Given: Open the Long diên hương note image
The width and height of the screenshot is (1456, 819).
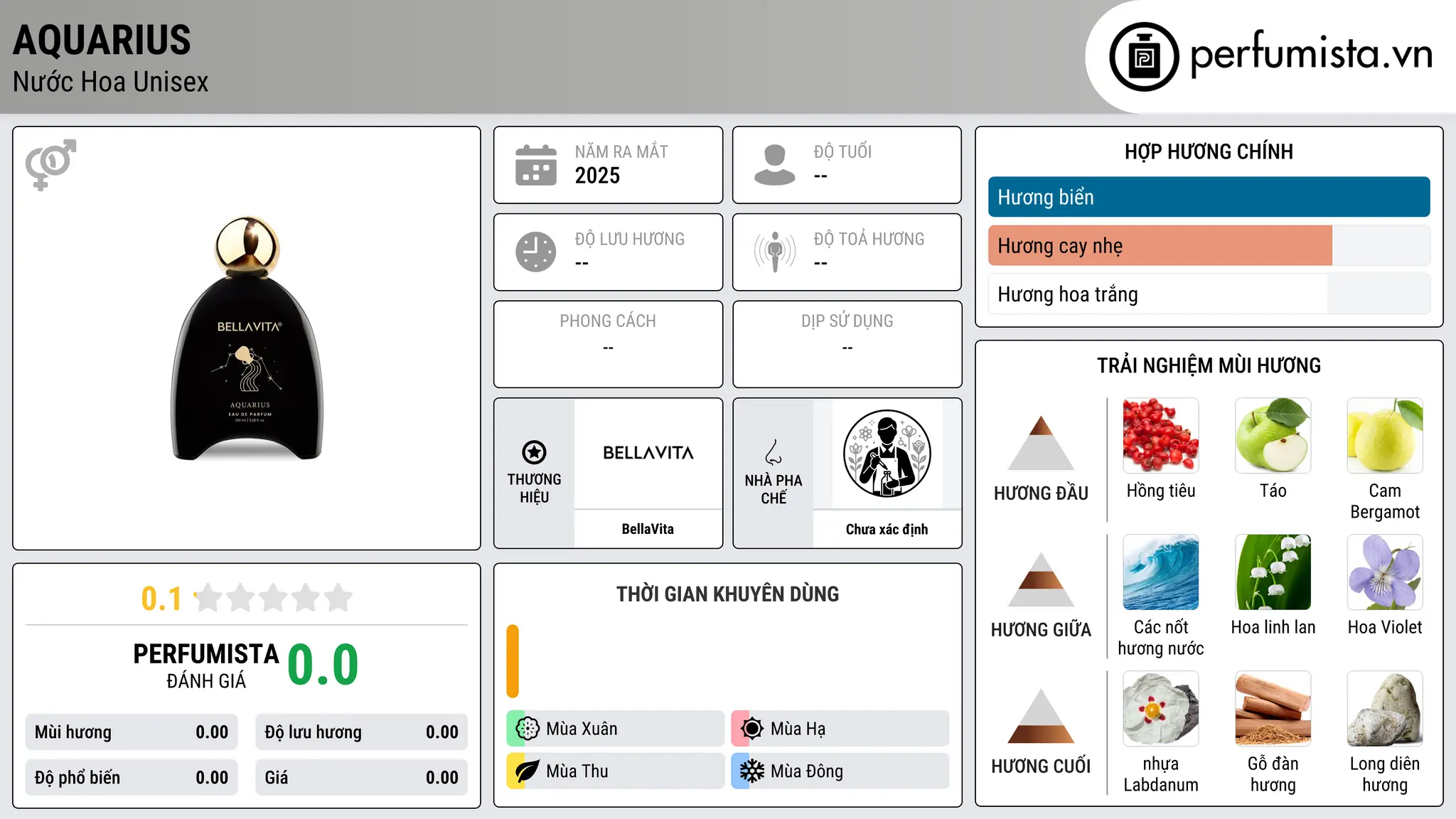Looking at the screenshot, I should [1385, 709].
